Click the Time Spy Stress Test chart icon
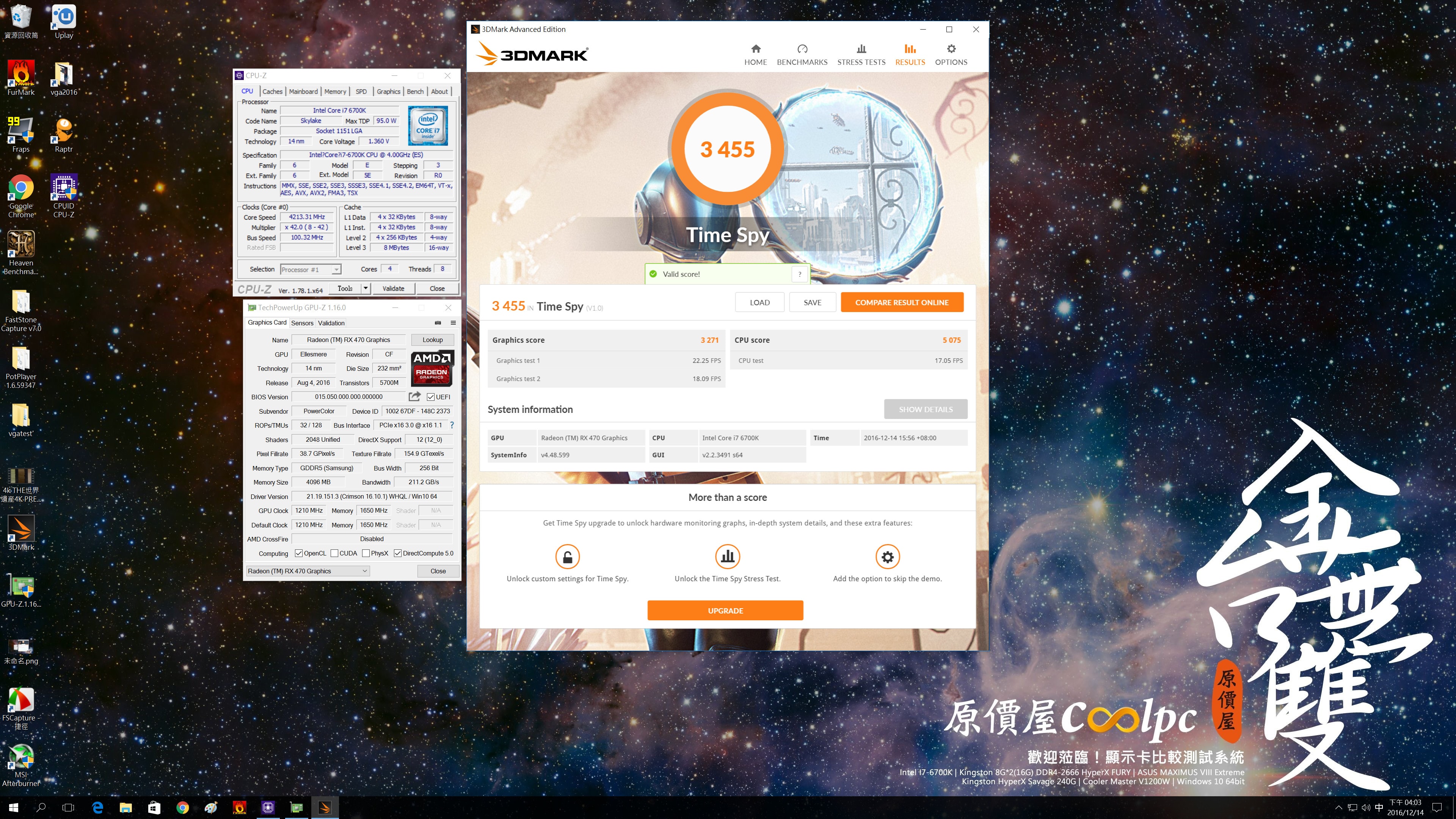The height and width of the screenshot is (819, 1456). point(728,556)
